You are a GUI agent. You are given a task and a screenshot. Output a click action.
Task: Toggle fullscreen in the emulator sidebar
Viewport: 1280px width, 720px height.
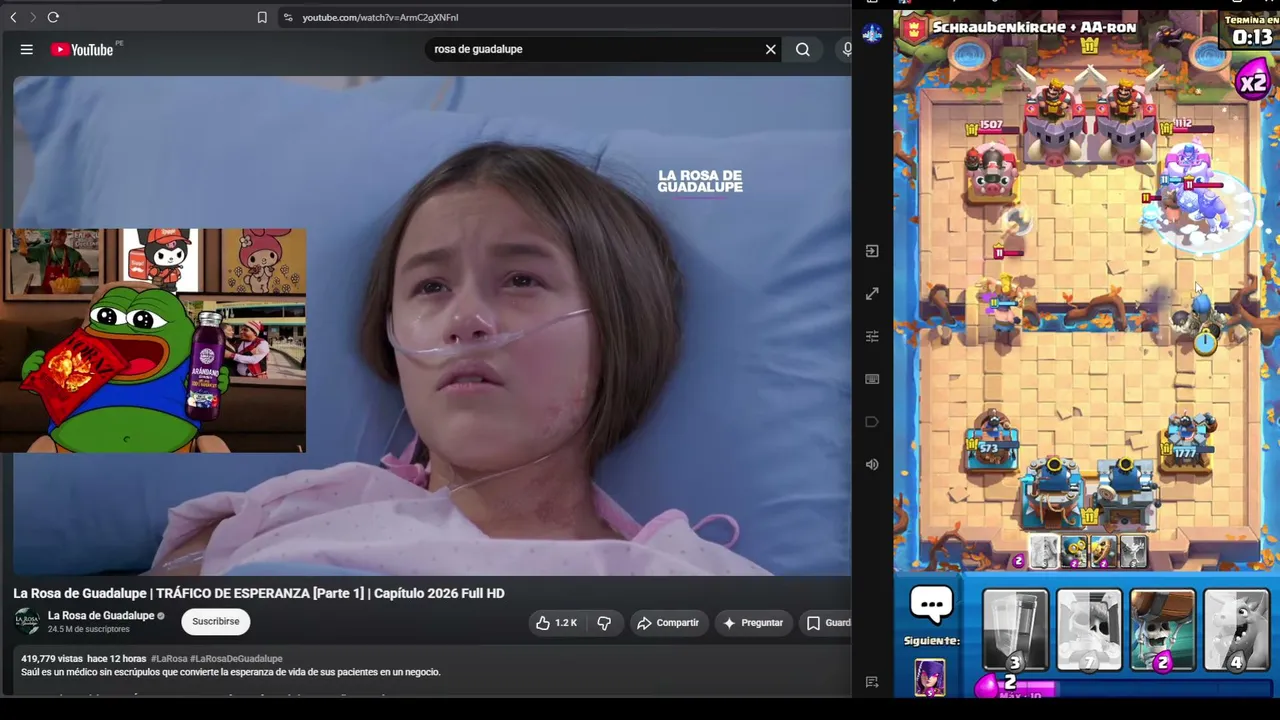click(x=872, y=294)
